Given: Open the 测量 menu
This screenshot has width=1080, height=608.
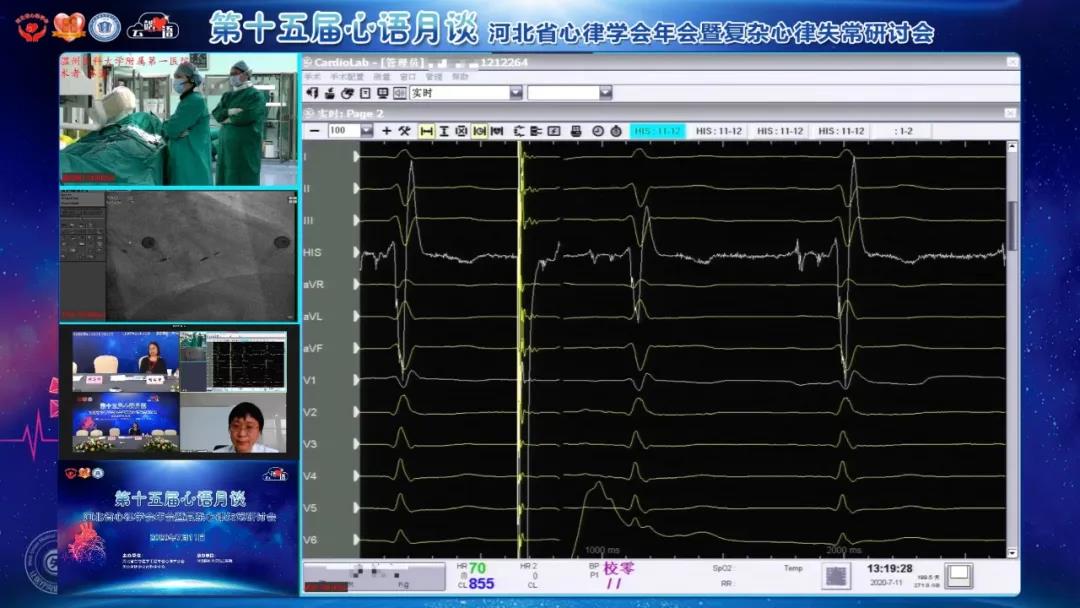Looking at the screenshot, I should pyautogui.click(x=382, y=77).
